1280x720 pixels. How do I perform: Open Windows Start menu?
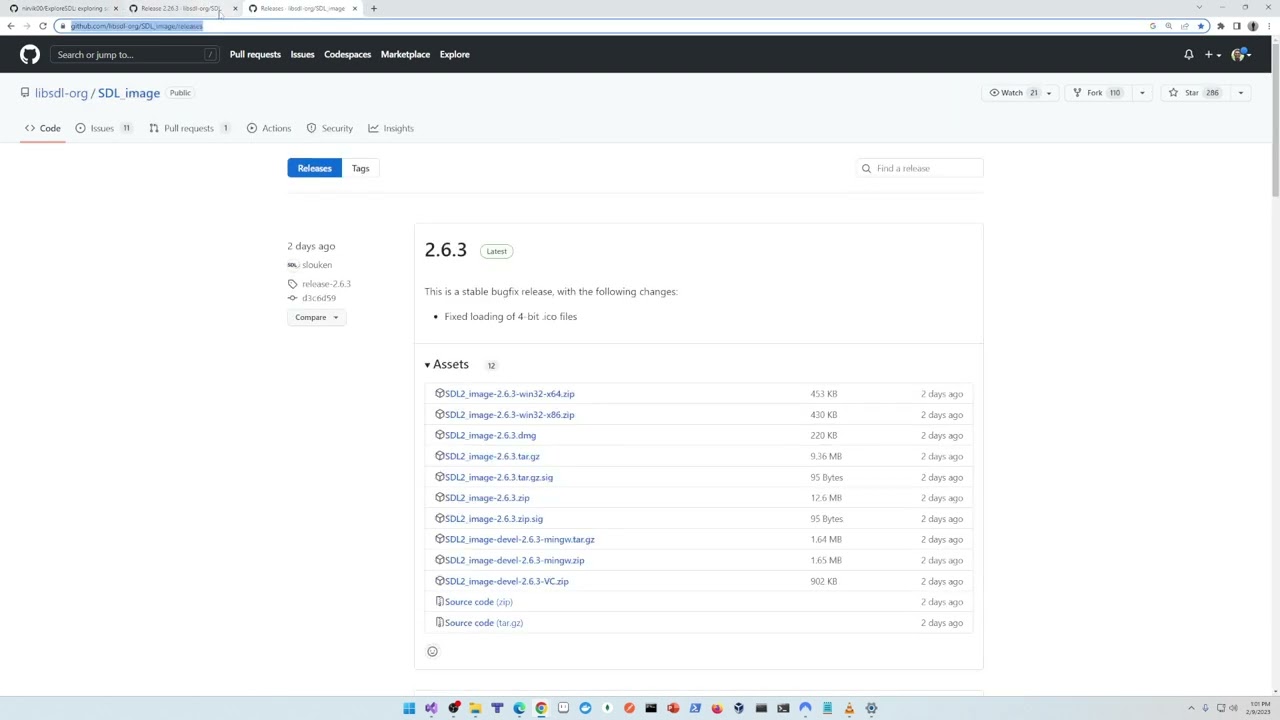point(409,708)
